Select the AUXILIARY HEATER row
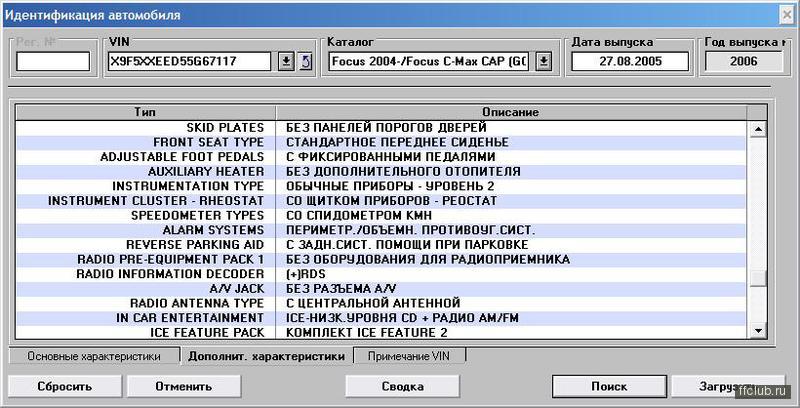800x408 pixels. tap(381, 171)
